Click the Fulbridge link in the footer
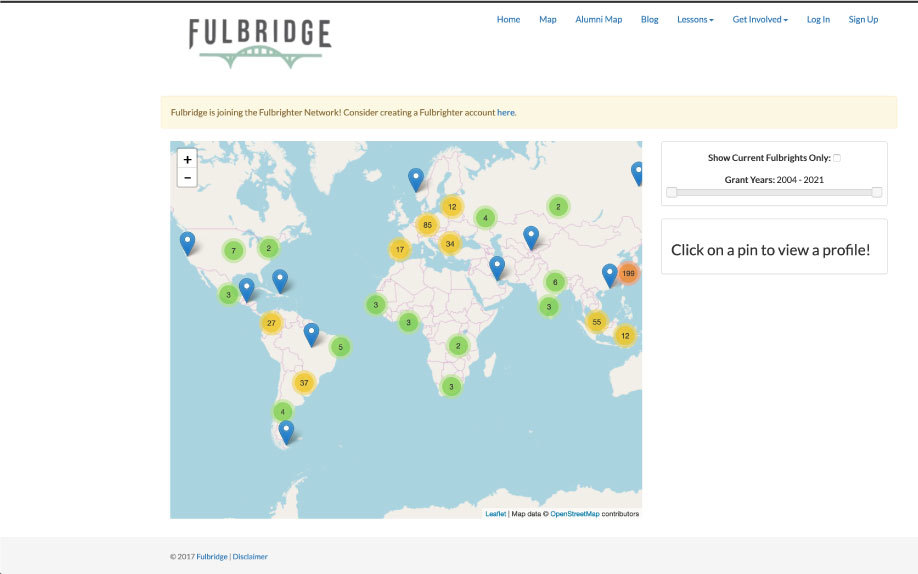Viewport: 918px width, 574px height. click(211, 556)
